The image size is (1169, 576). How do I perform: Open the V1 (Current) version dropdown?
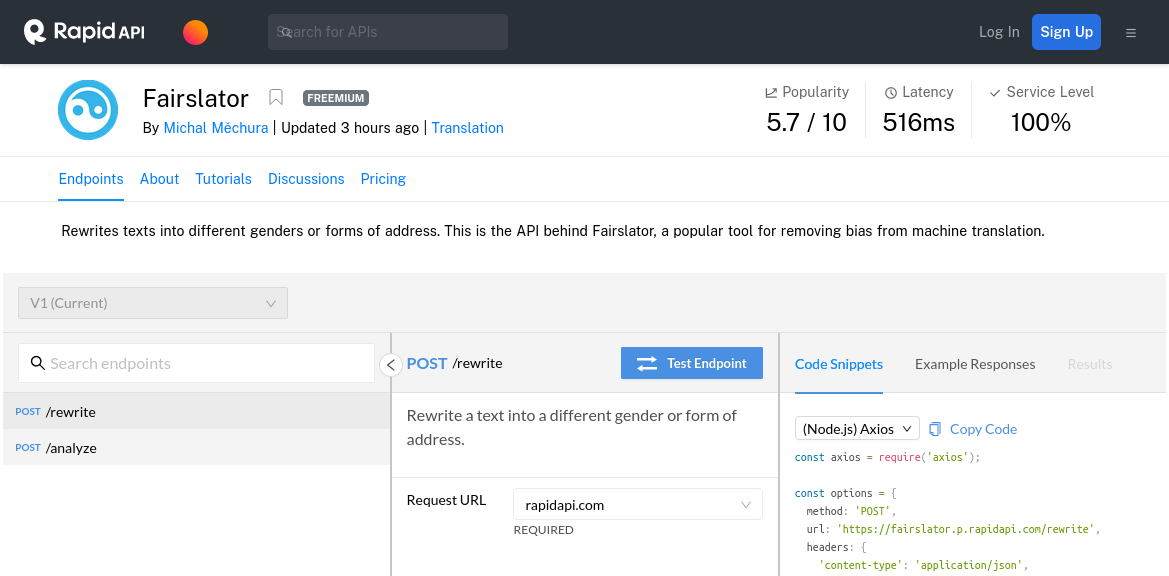click(x=153, y=303)
